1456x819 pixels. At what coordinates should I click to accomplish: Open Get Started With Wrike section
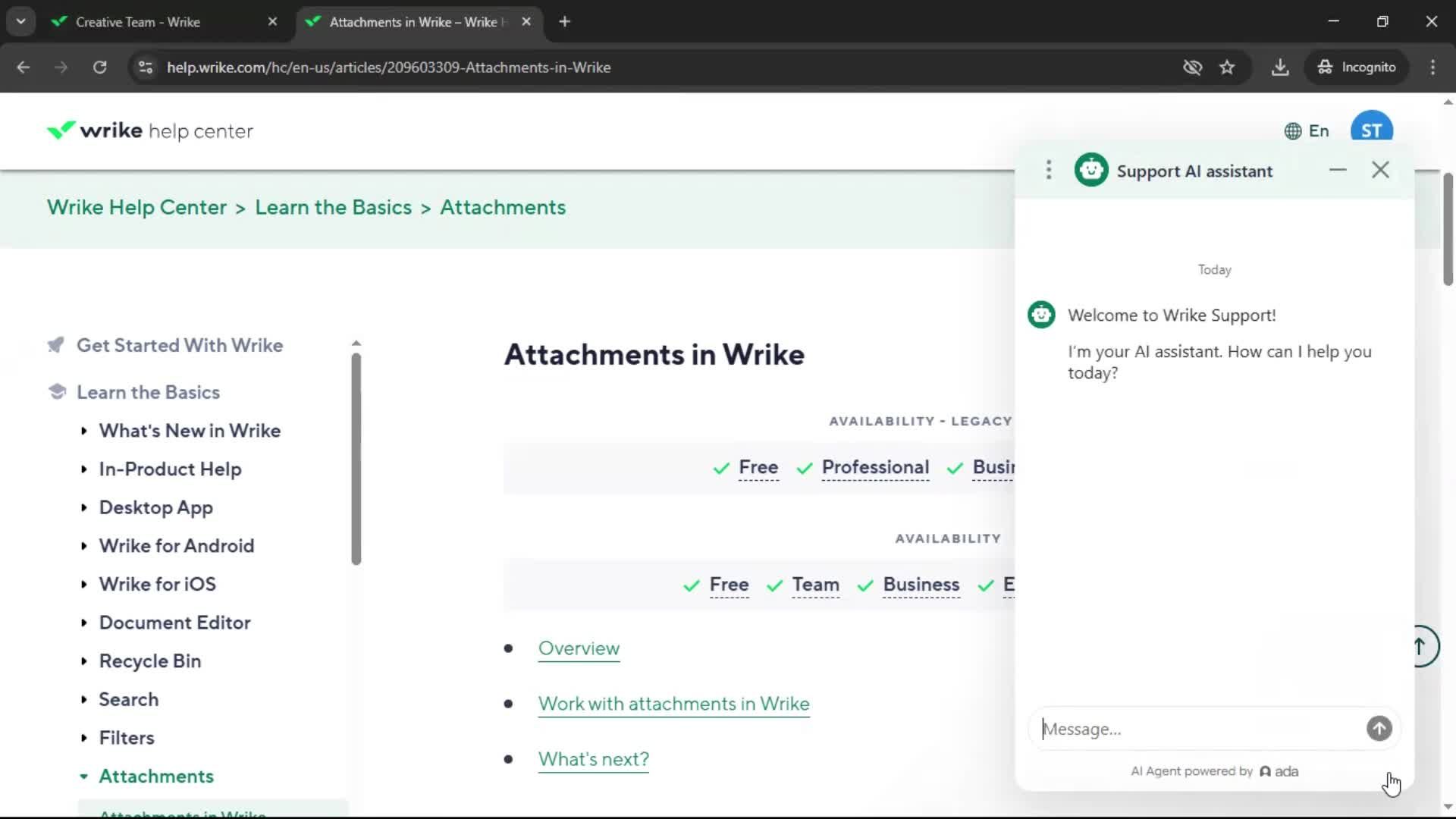coord(180,346)
